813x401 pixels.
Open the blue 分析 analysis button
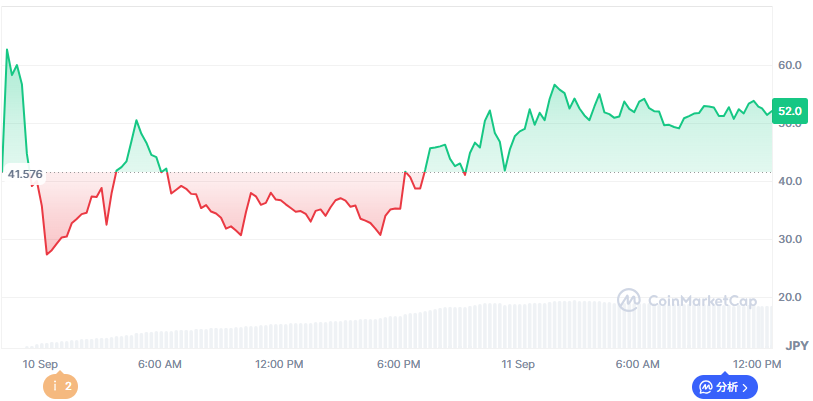point(724,386)
